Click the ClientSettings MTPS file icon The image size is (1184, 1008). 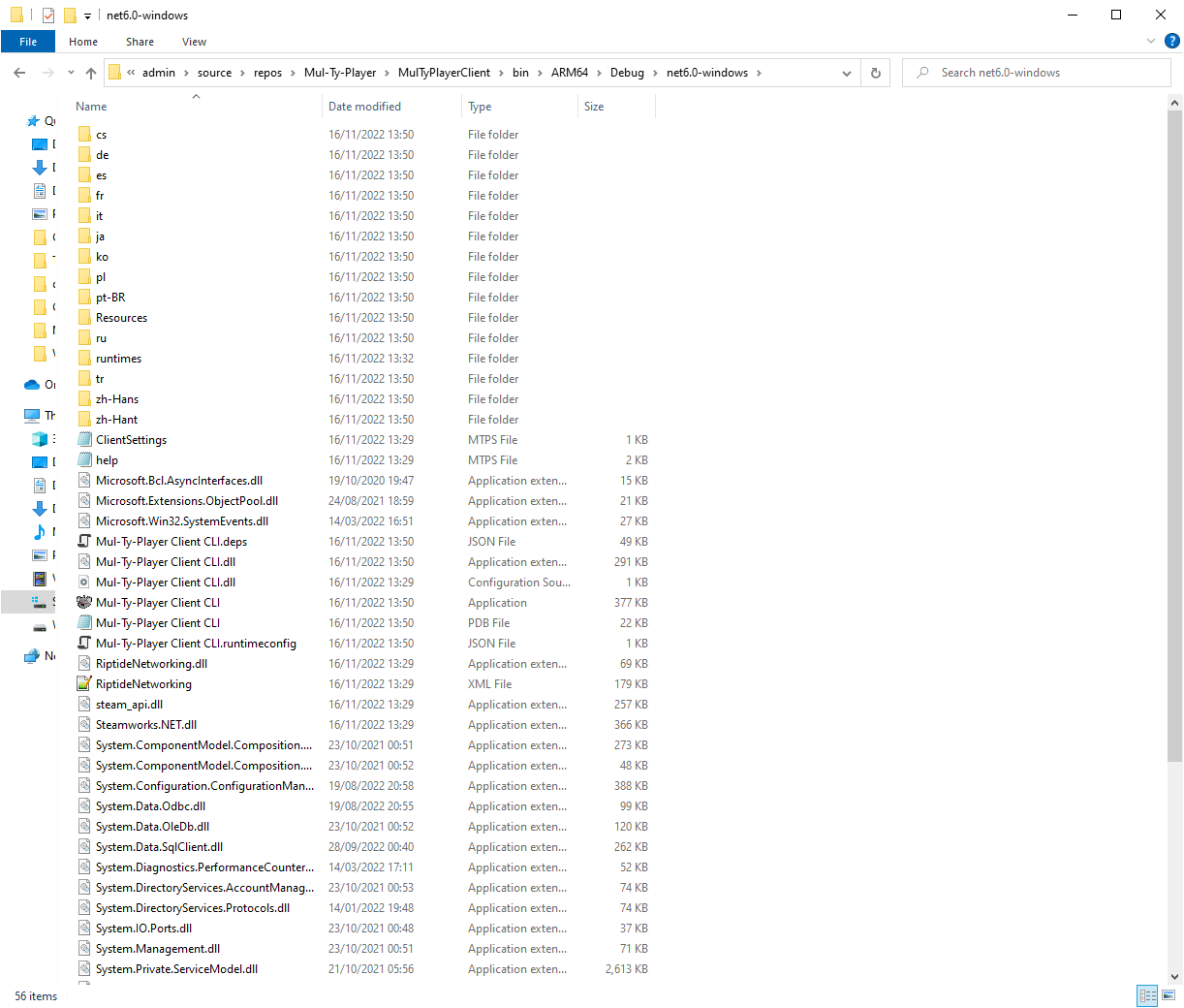click(84, 440)
